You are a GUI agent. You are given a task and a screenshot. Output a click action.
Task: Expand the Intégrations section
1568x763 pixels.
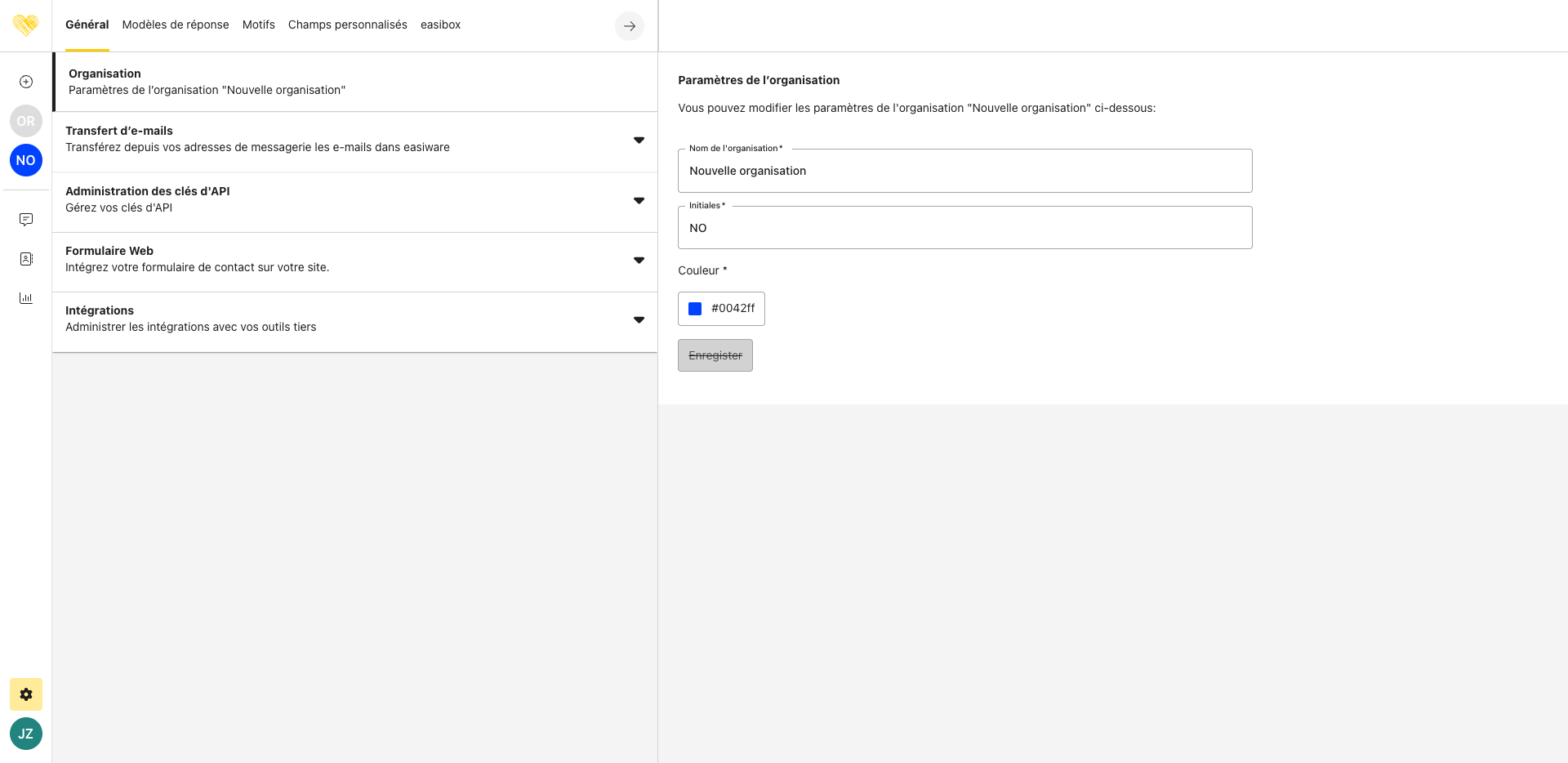[639, 320]
